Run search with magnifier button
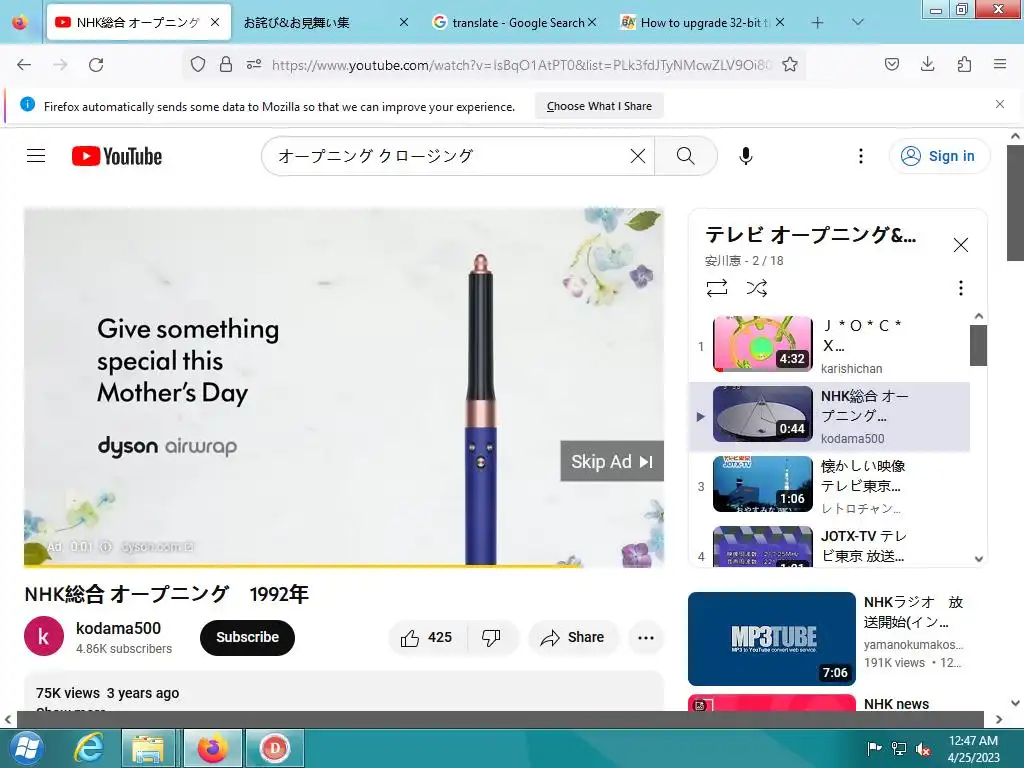The height and width of the screenshot is (768, 1024). tap(686, 155)
